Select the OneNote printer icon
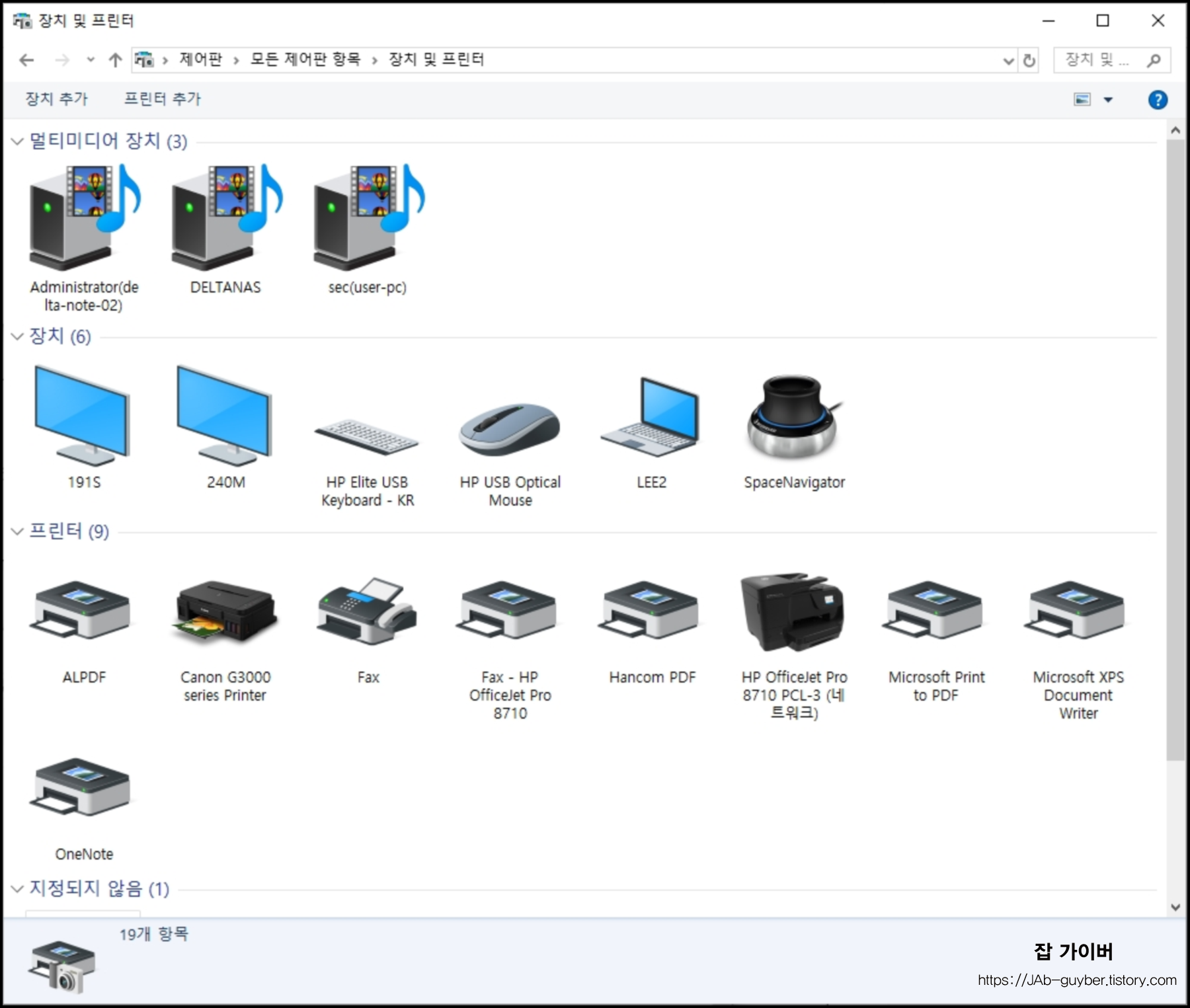This screenshot has height=1008, width=1190. [81, 787]
